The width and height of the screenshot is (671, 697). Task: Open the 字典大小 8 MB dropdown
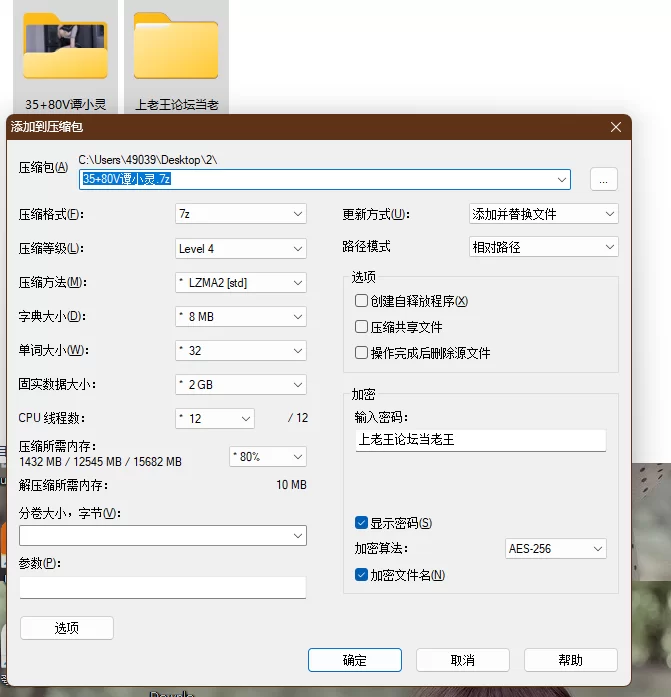pos(241,316)
